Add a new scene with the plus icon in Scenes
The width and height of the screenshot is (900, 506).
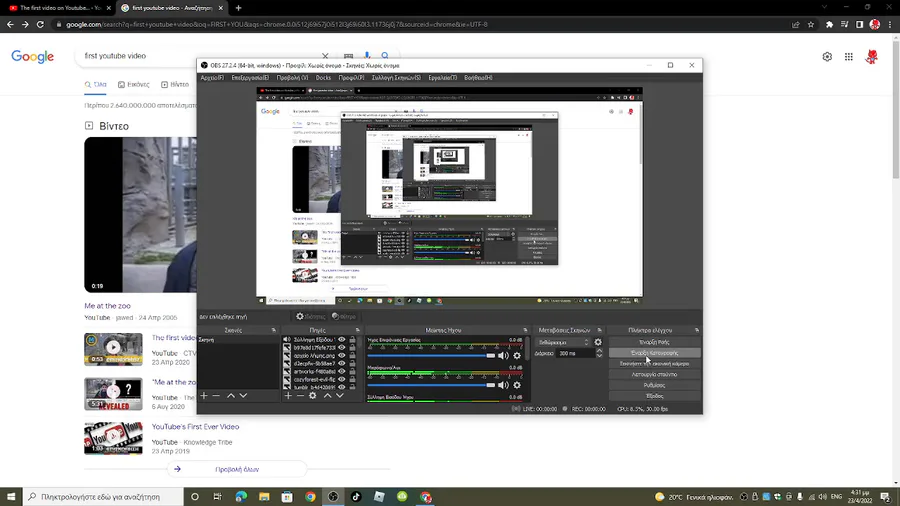tap(204, 395)
